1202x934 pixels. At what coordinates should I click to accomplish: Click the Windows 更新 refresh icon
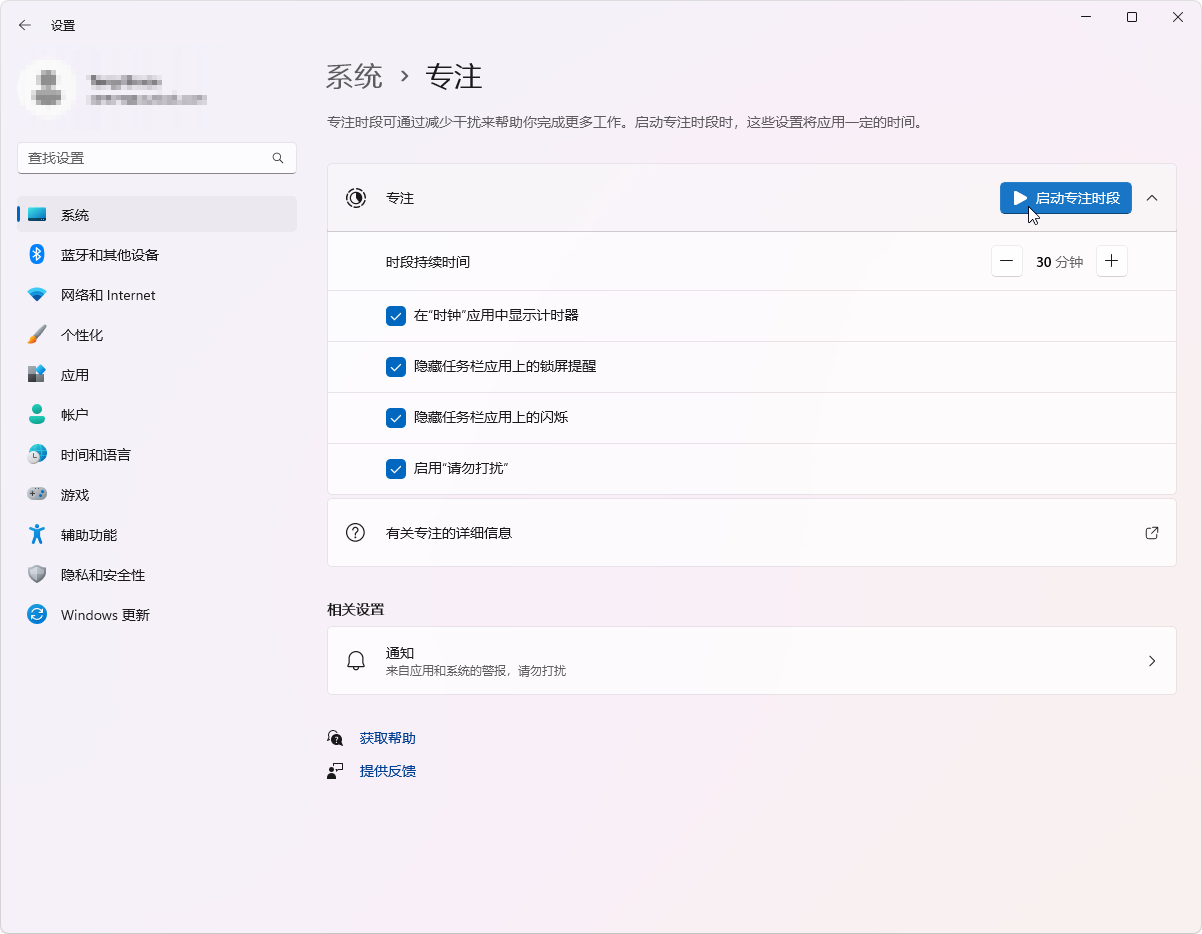(x=37, y=614)
